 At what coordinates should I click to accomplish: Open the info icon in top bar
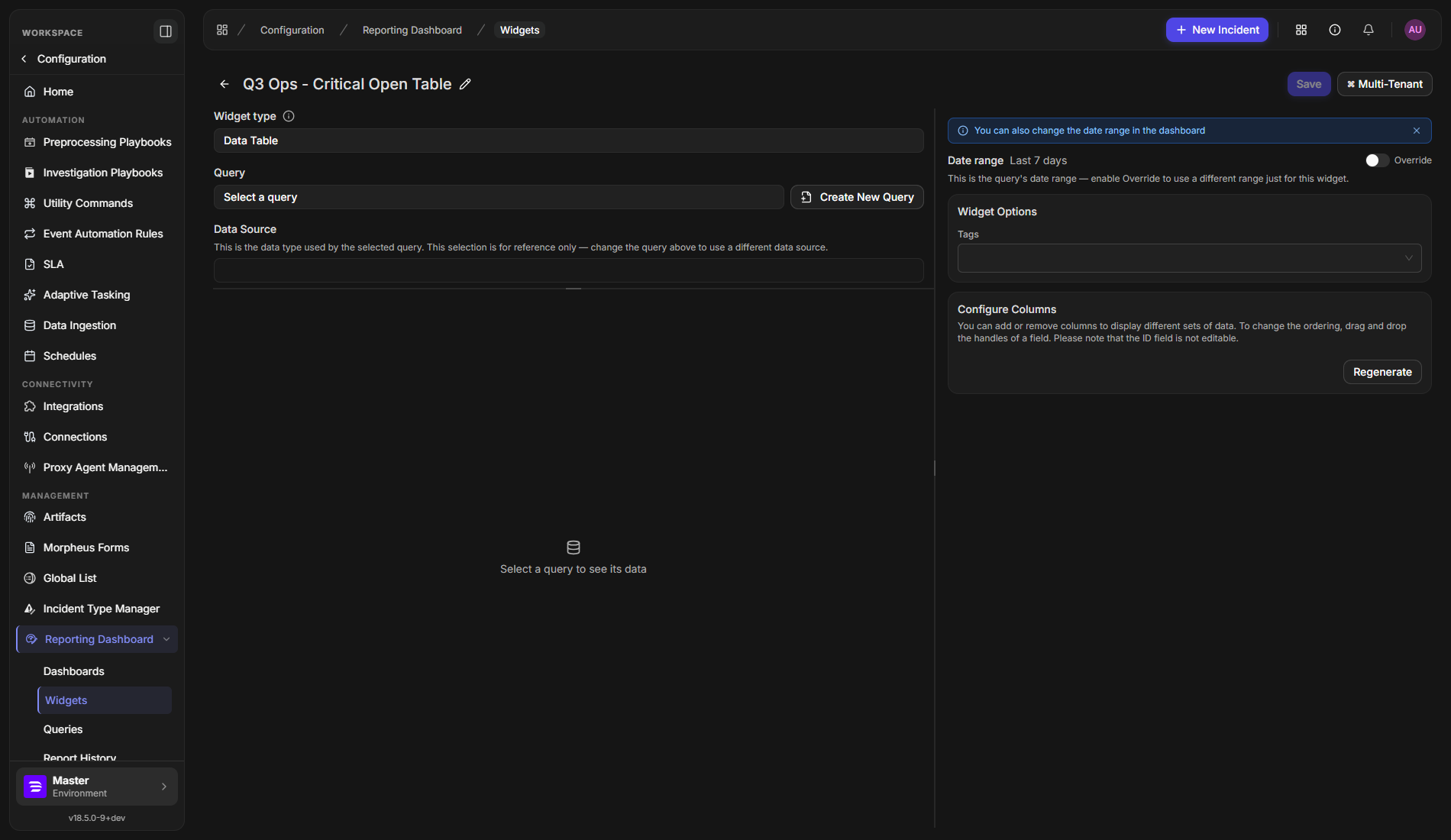[1335, 30]
